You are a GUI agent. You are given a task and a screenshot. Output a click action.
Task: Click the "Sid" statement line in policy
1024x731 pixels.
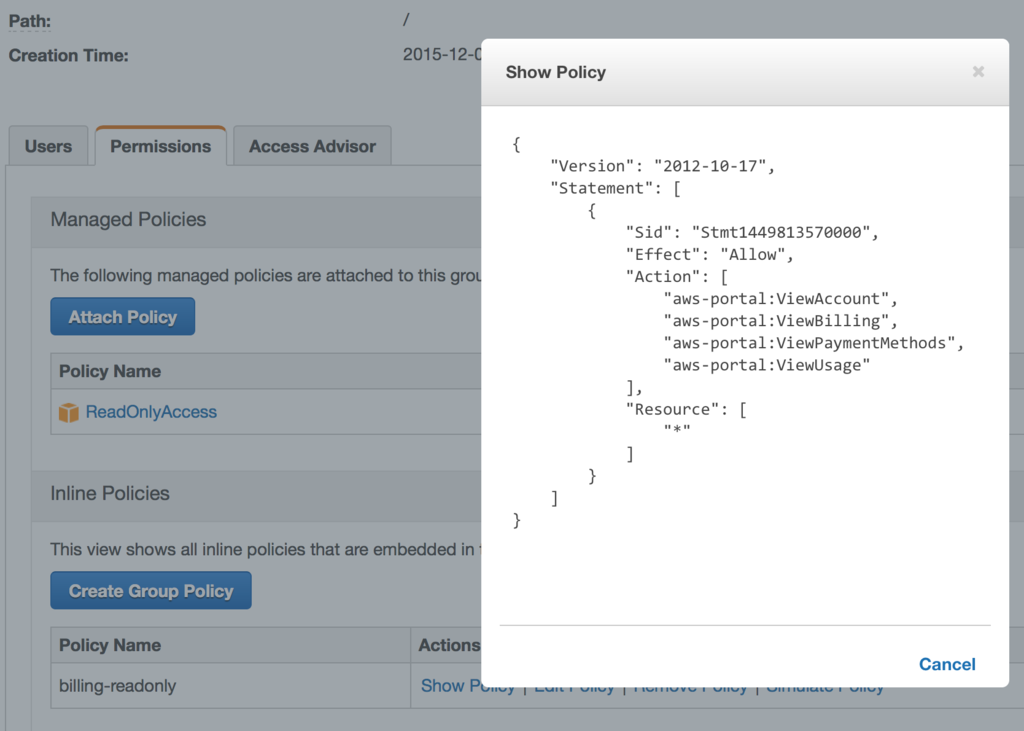[752, 233]
